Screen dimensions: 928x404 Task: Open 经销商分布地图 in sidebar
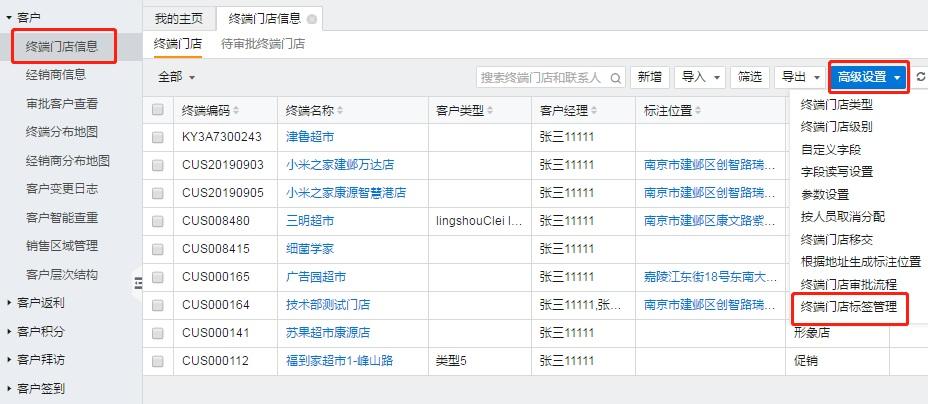click(x=67, y=160)
